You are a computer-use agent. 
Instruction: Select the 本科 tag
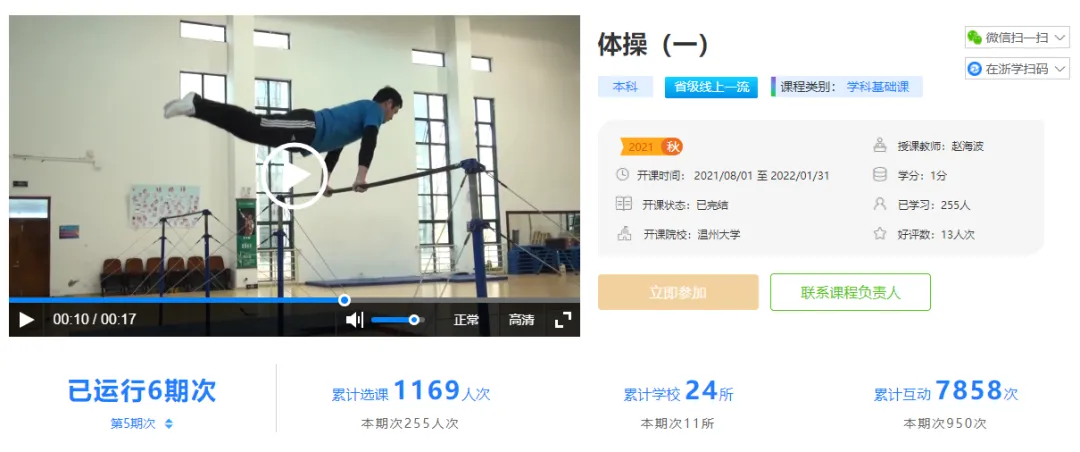tap(625, 88)
